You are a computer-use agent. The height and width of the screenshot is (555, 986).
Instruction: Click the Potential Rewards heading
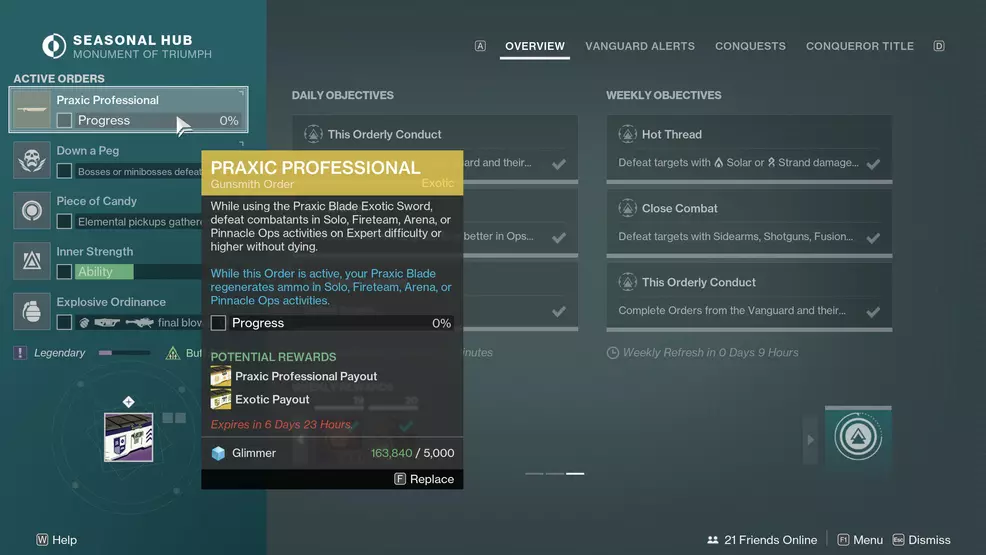(x=273, y=357)
